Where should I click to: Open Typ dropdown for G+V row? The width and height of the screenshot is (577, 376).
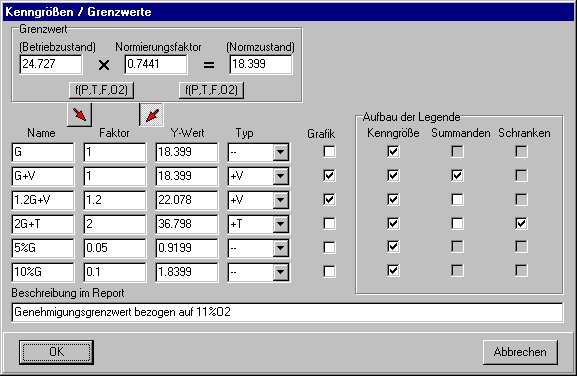pos(280,176)
